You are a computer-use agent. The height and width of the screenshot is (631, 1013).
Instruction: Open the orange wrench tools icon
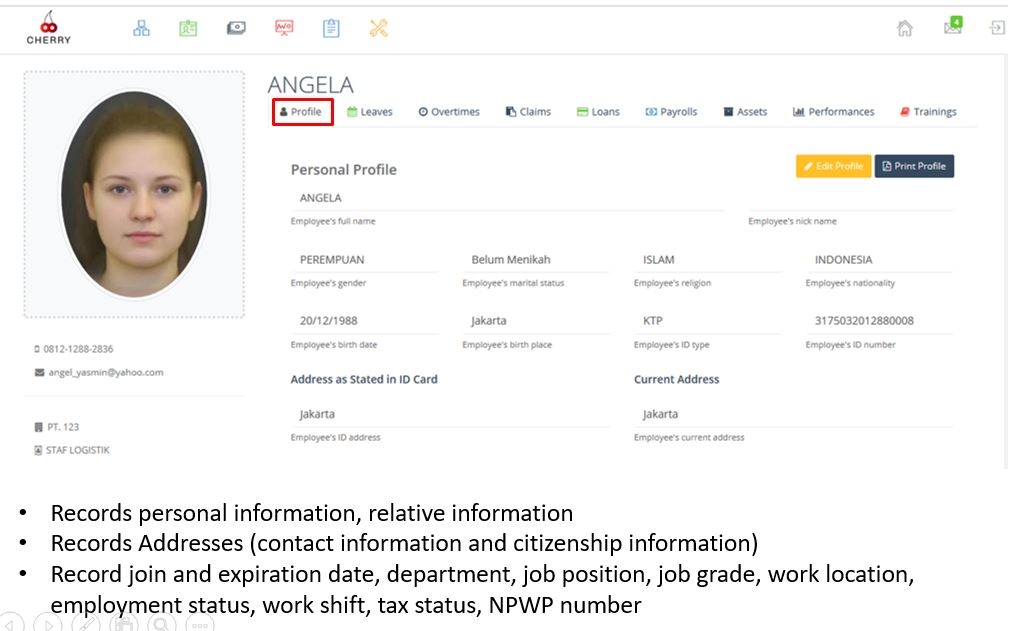pyautogui.click(x=378, y=28)
